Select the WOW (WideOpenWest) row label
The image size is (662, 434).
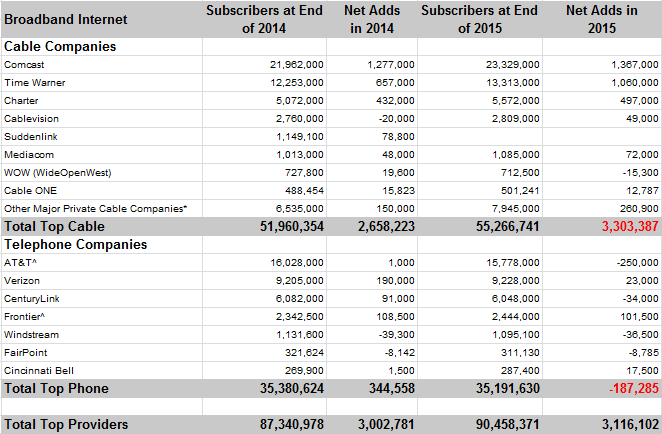(x=57, y=173)
